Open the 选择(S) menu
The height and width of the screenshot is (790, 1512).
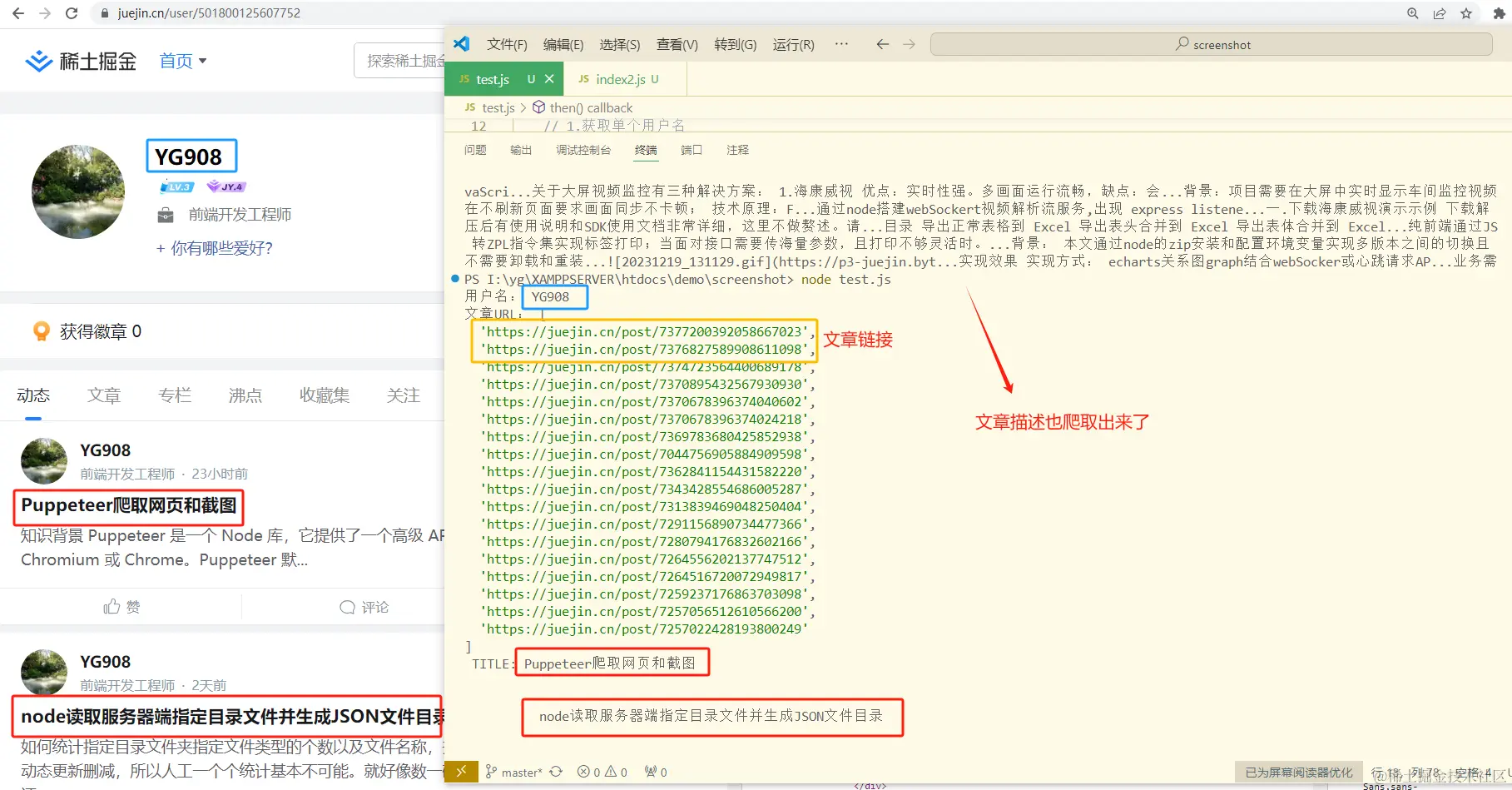click(x=620, y=44)
